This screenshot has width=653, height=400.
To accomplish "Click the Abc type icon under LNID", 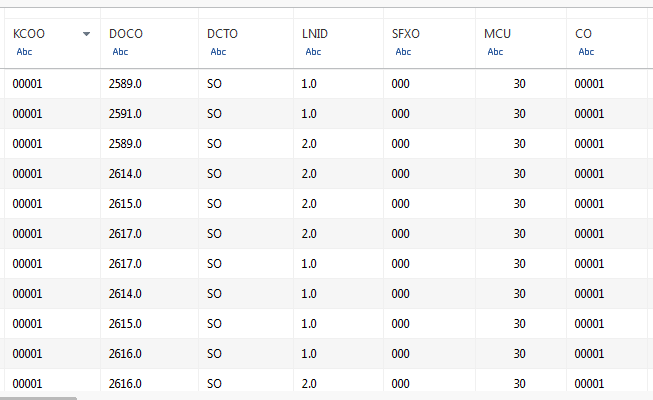I will click(x=313, y=52).
